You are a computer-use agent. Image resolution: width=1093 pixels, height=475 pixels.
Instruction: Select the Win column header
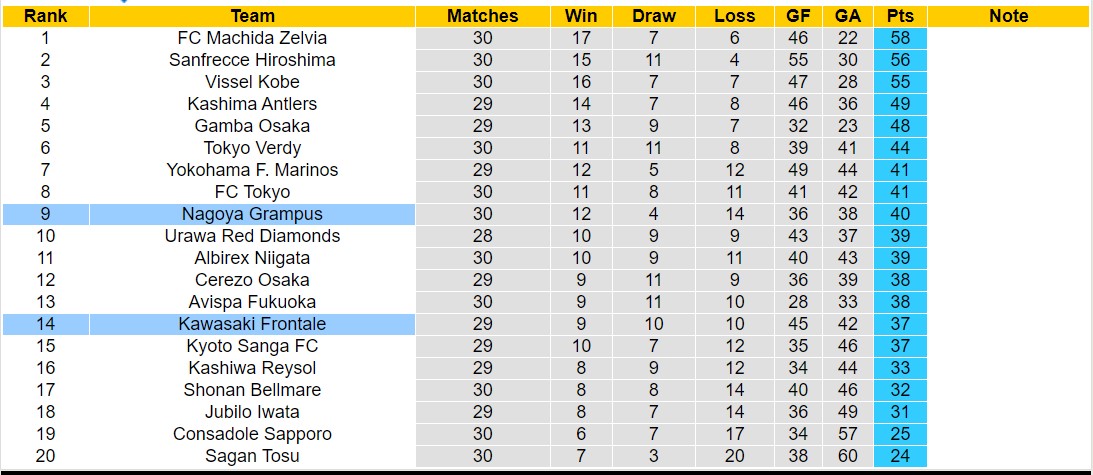click(581, 16)
